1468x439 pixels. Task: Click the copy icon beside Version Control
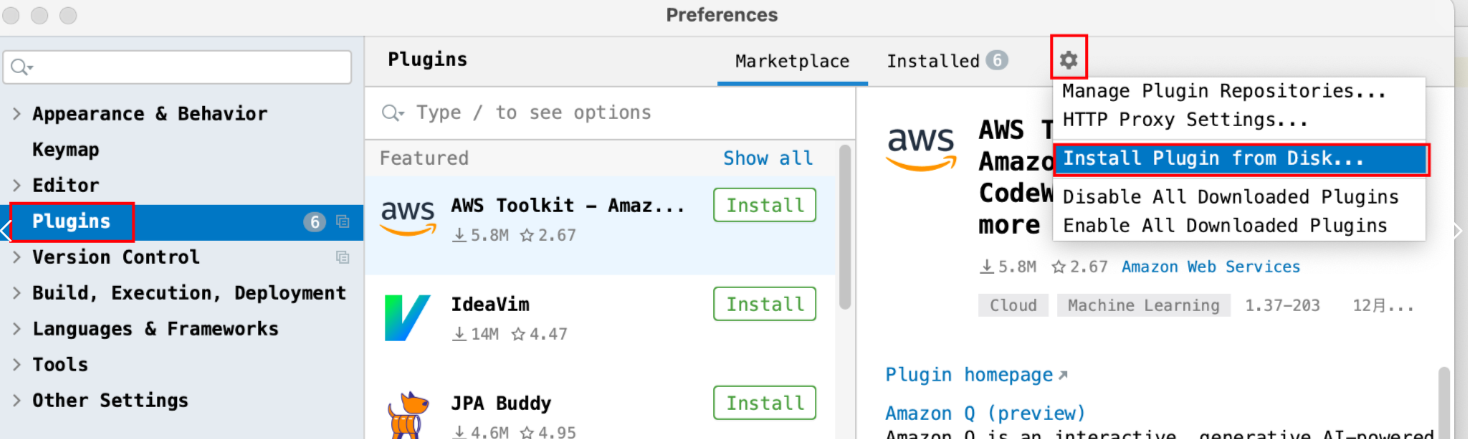pos(343,257)
